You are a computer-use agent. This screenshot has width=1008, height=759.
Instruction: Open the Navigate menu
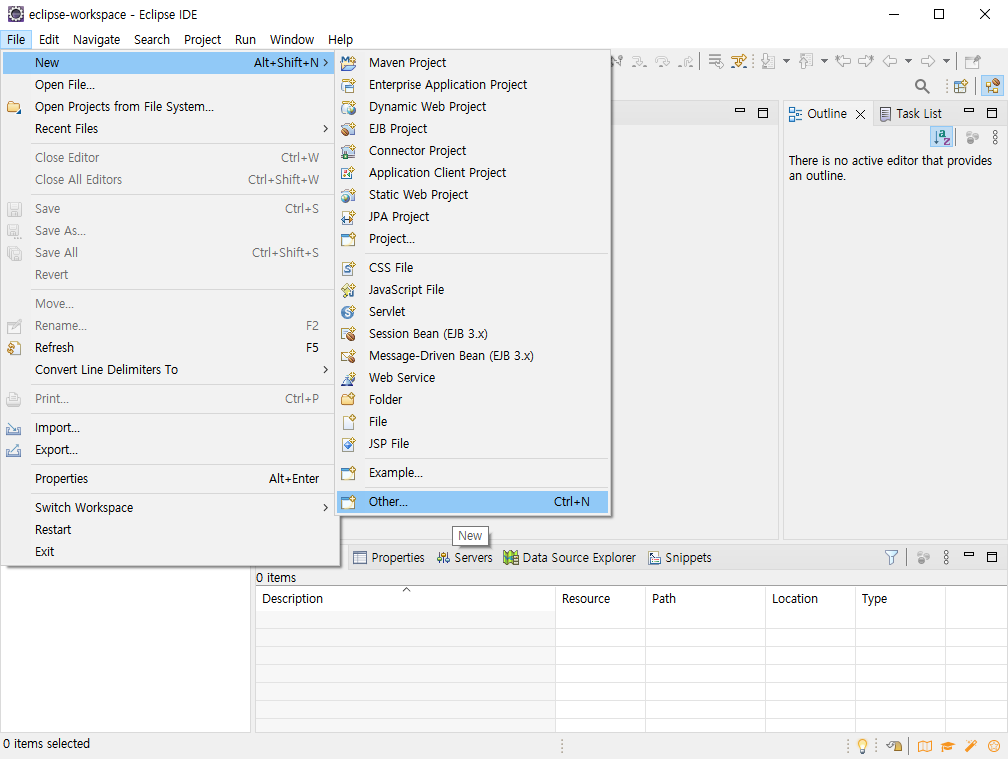coord(96,39)
